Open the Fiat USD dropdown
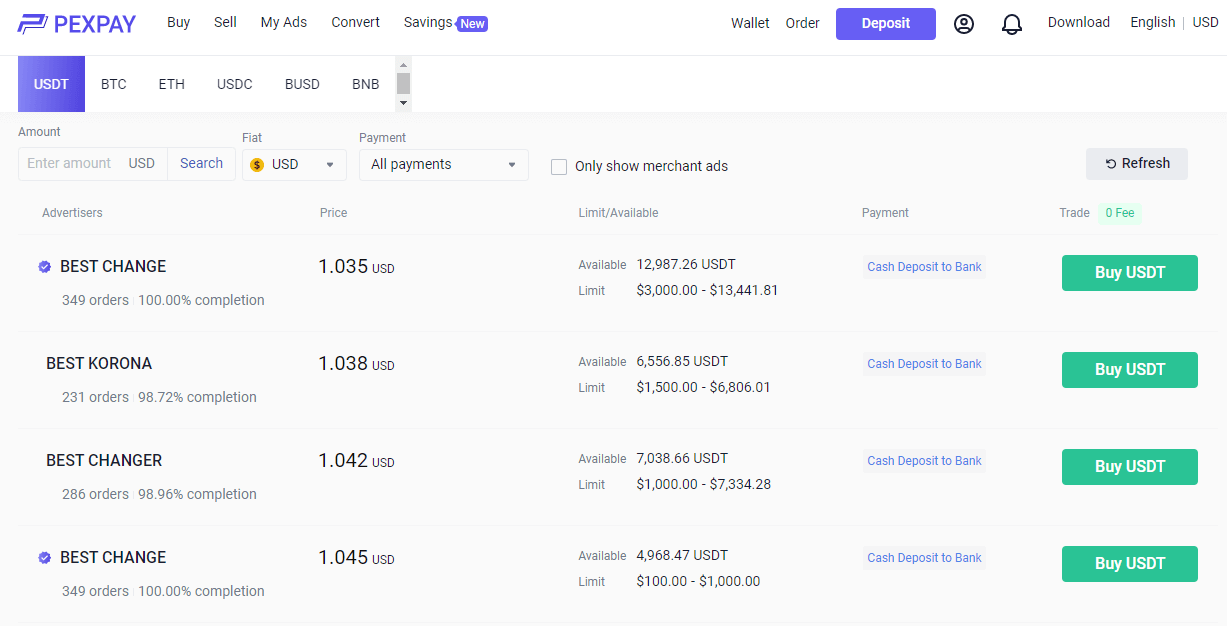Image resolution: width=1227 pixels, height=626 pixels. coord(294,164)
